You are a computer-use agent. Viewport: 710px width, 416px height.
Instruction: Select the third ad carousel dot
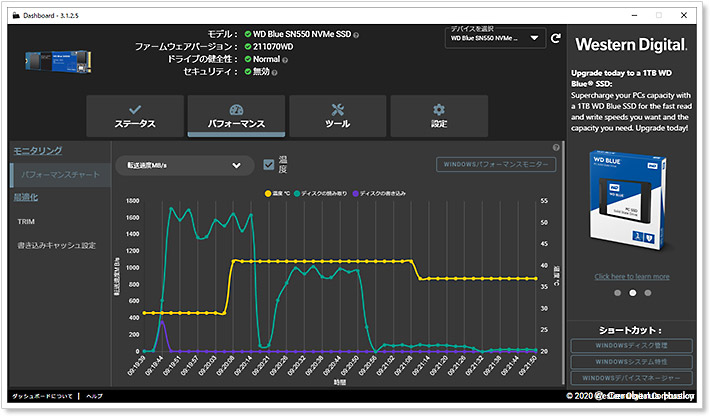point(648,293)
